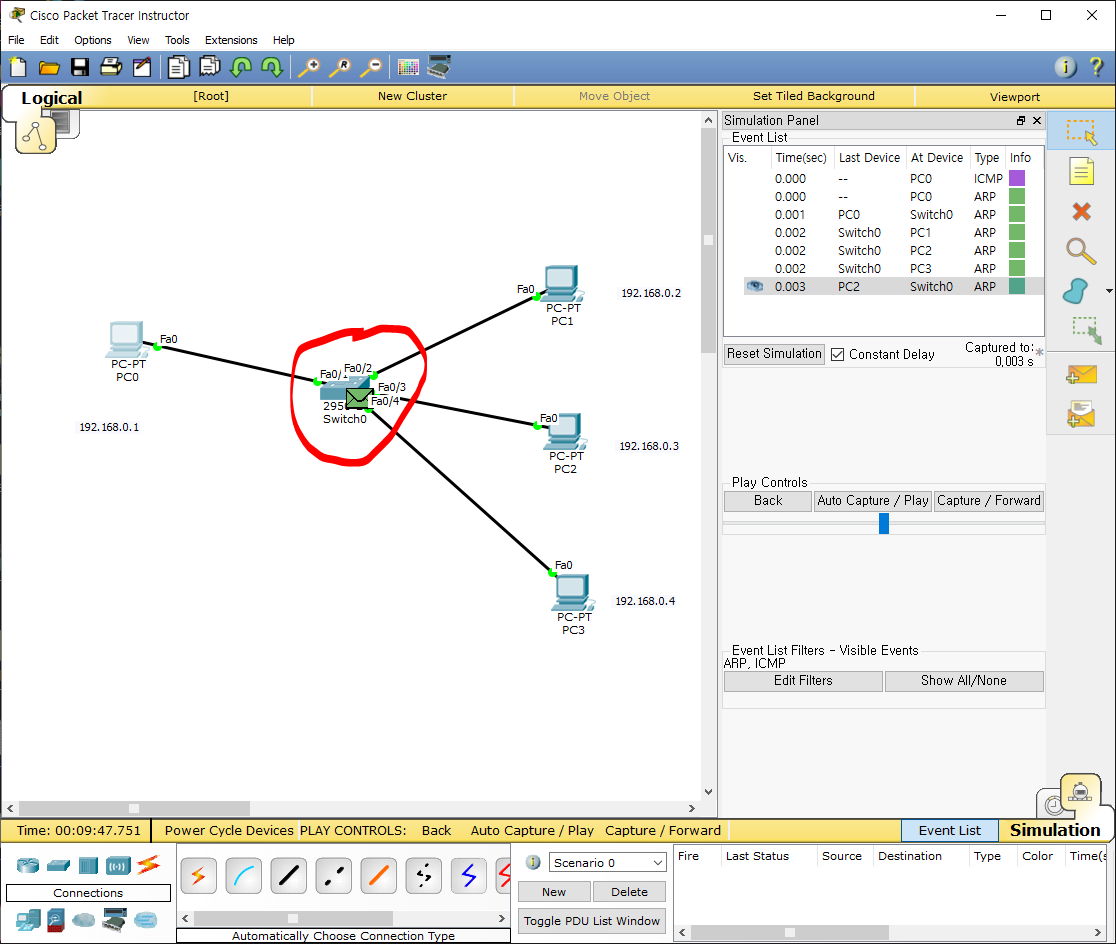The image size is (1116, 944).
Task: Click the New scenario button
Action: coord(554,892)
